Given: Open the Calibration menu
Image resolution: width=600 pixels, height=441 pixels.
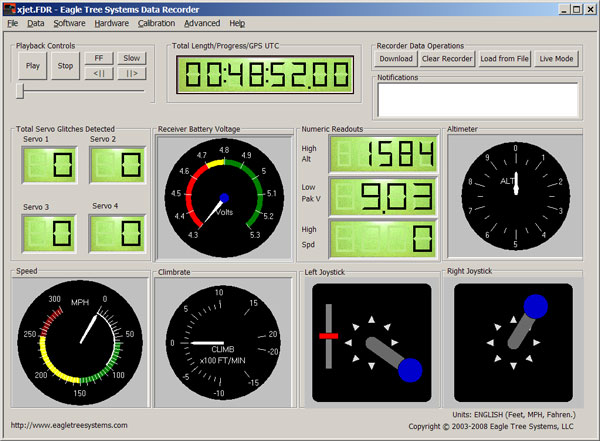Looking at the screenshot, I should click(156, 22).
